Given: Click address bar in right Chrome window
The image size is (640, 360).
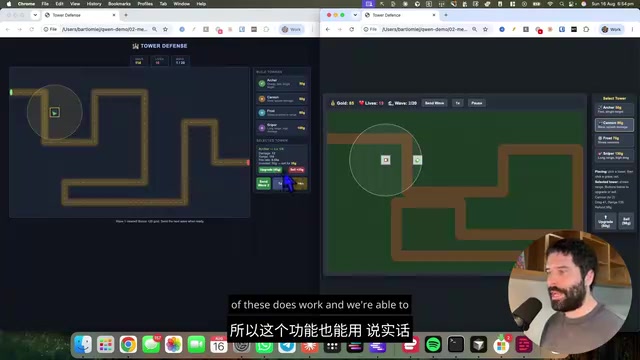Looking at the screenshot, I should point(424,29).
